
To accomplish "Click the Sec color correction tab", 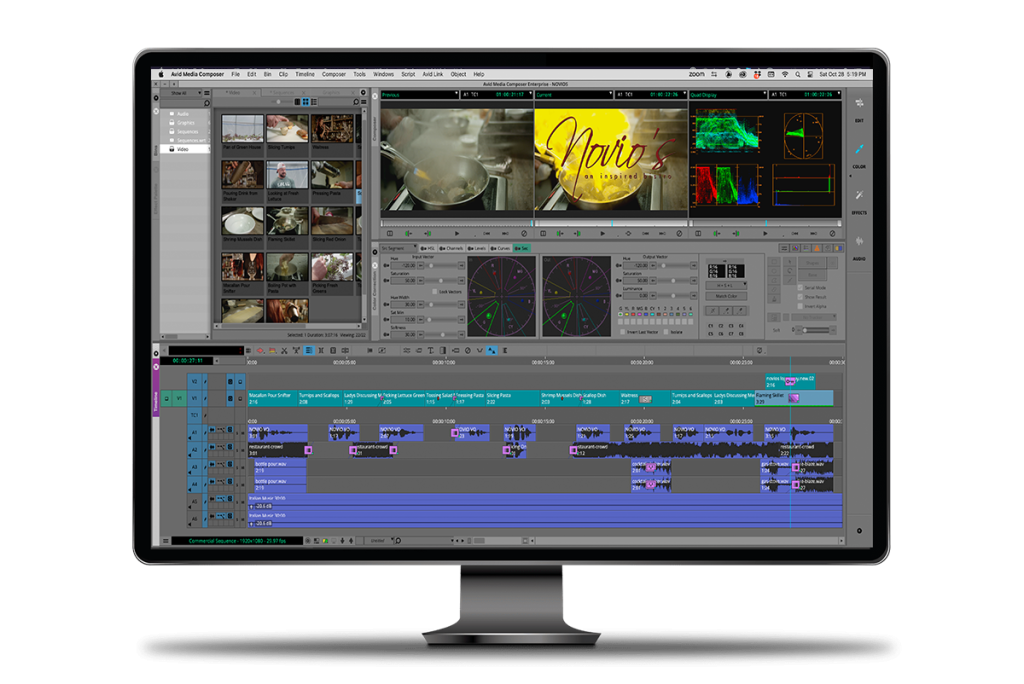I will pyautogui.click(x=522, y=248).
